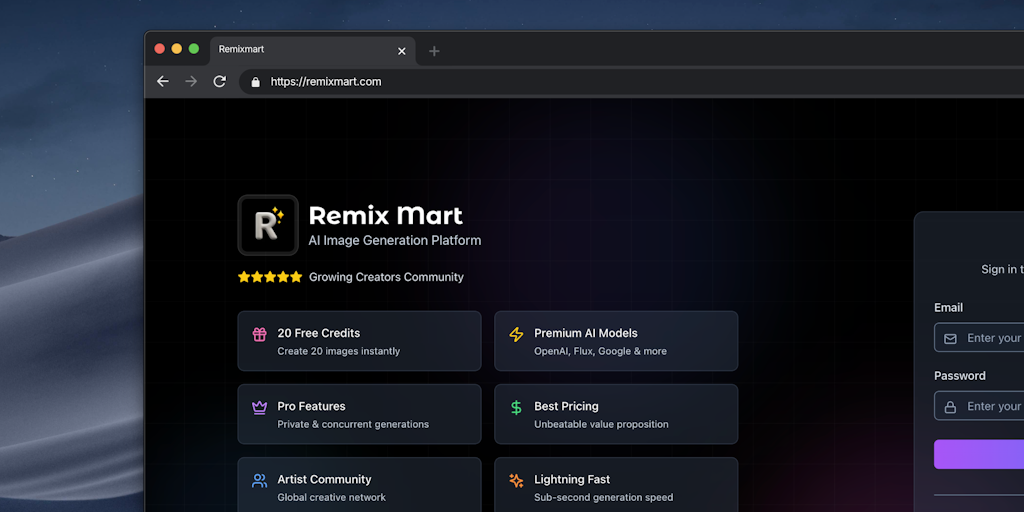Go back using the browser back arrow
The image size is (1024, 512).
pos(163,82)
